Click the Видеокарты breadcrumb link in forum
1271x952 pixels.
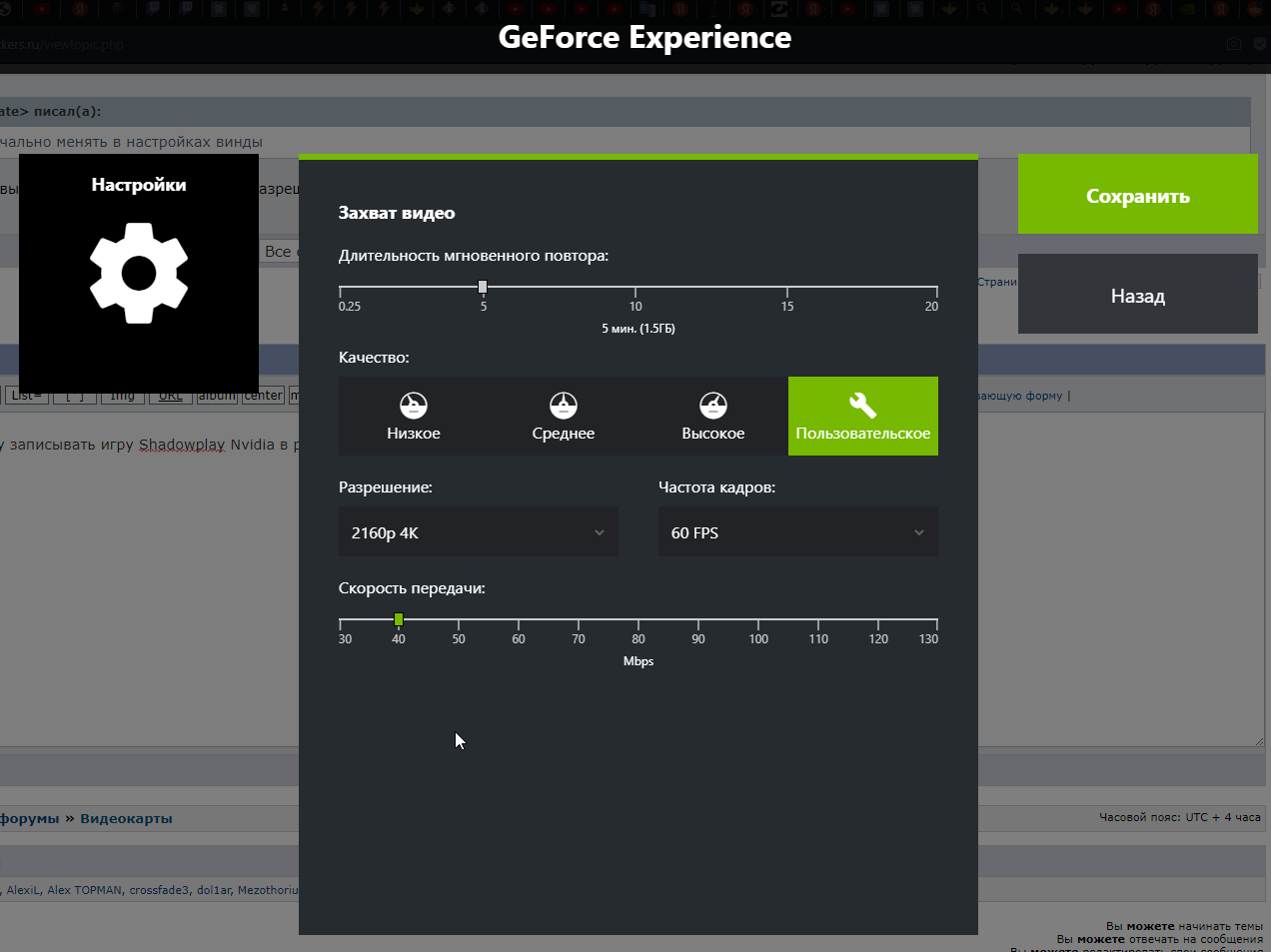[x=126, y=818]
